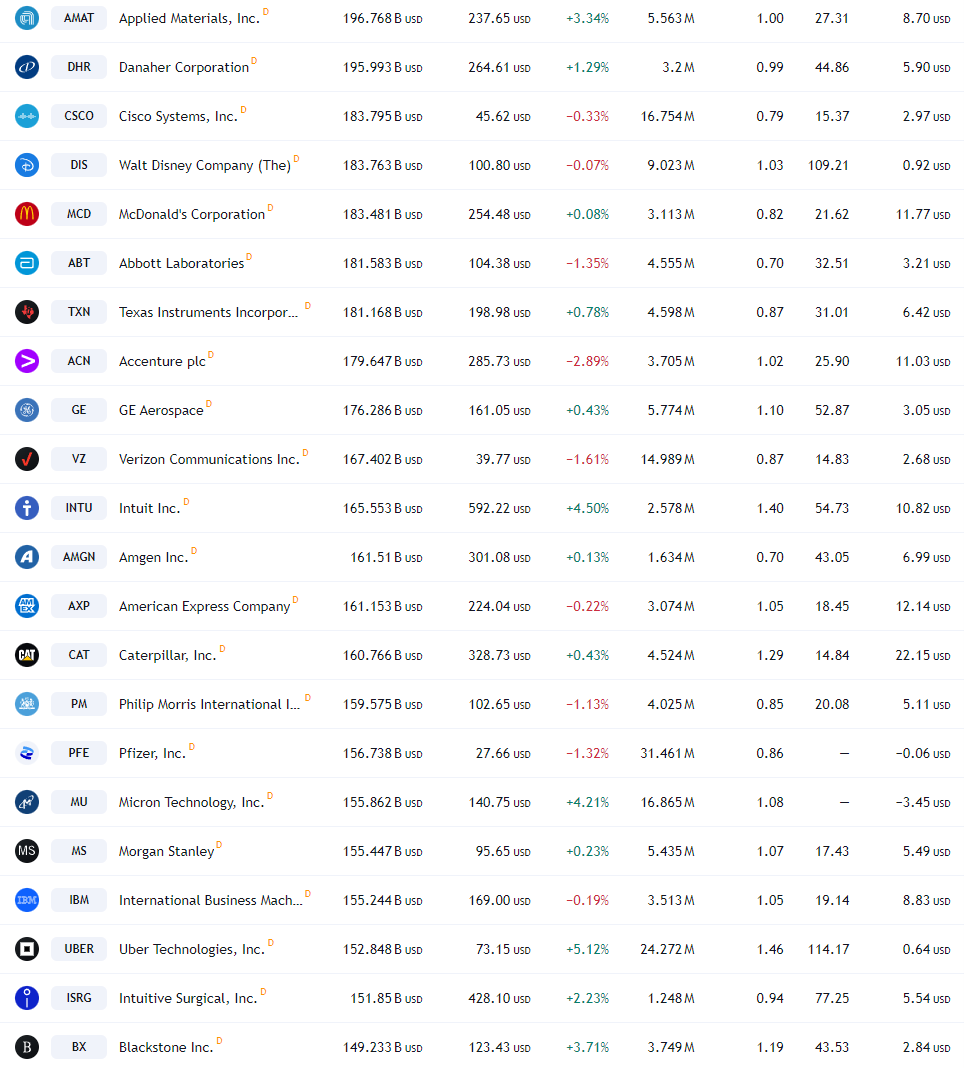Click the Morgan Stanley MS logo icon
Viewport: 964px width, 1068px height.
tap(27, 851)
